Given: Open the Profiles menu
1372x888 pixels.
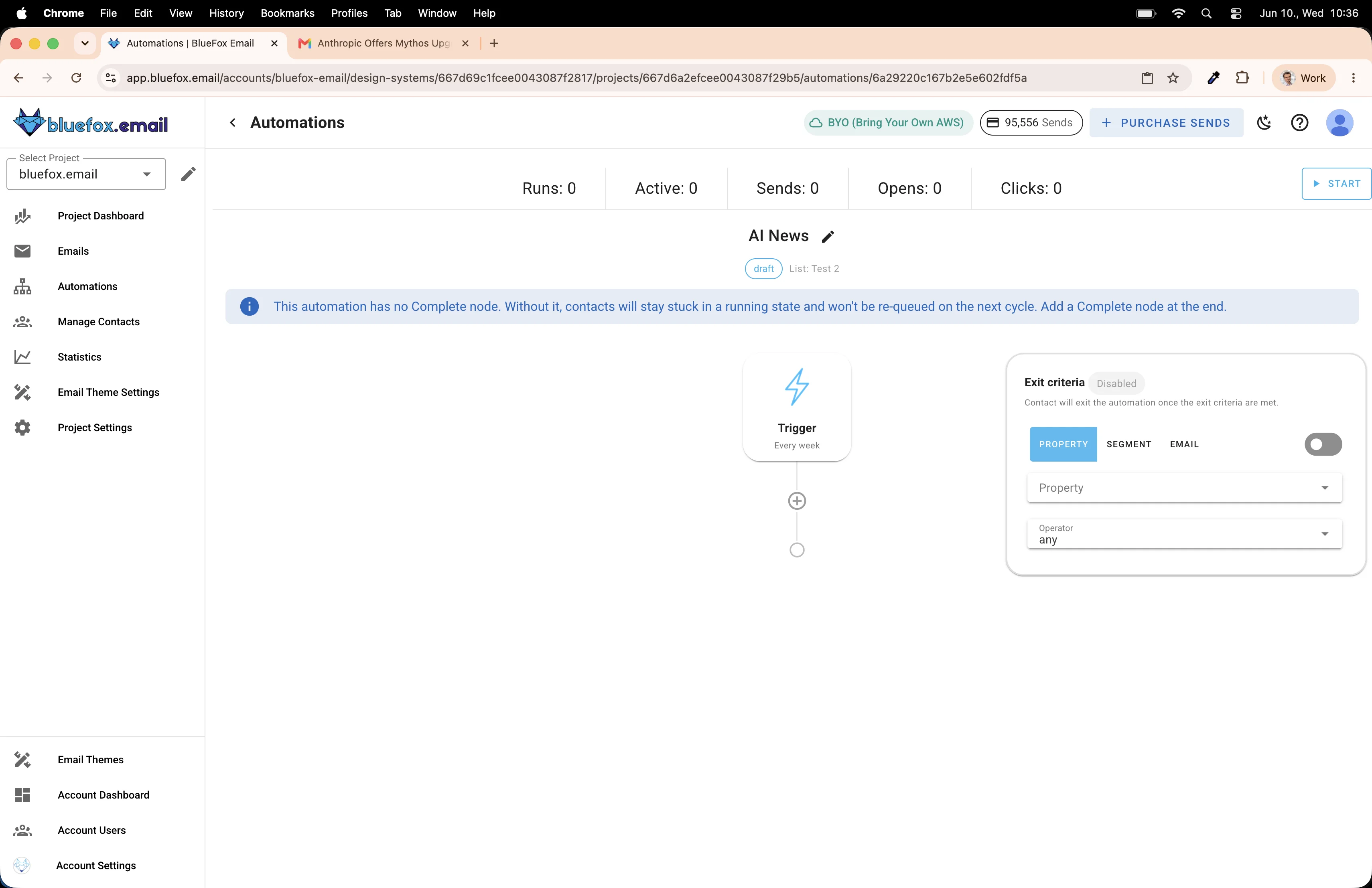Looking at the screenshot, I should coord(349,13).
